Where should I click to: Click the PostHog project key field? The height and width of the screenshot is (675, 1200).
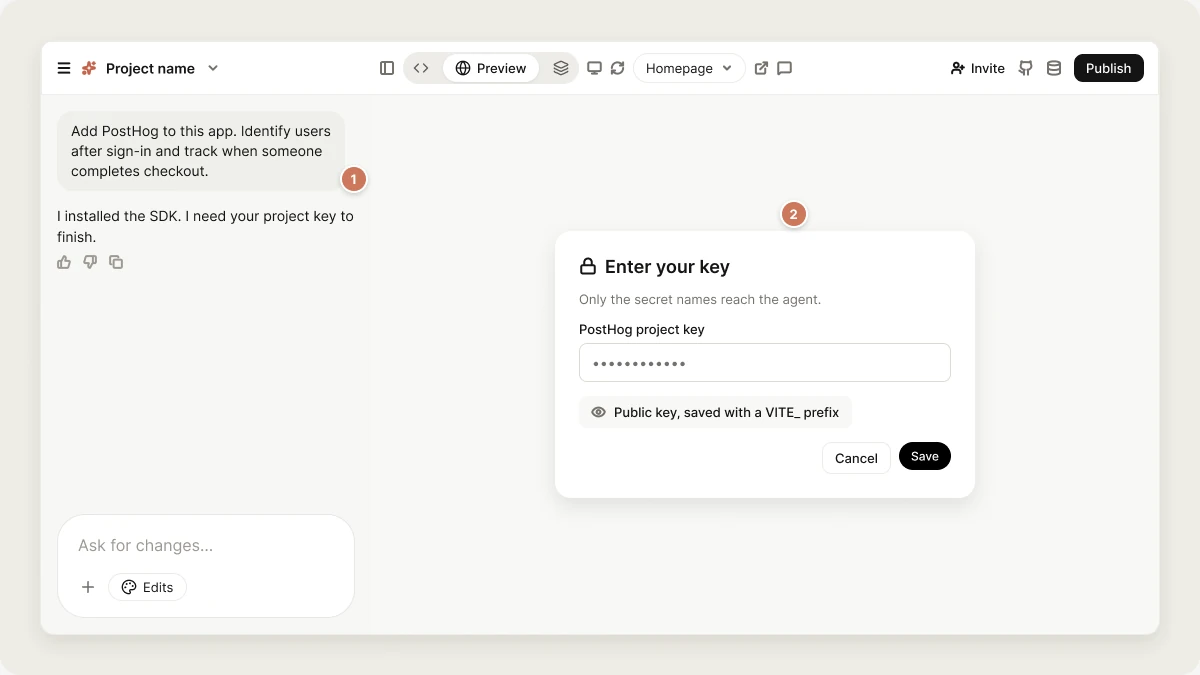[764, 362]
